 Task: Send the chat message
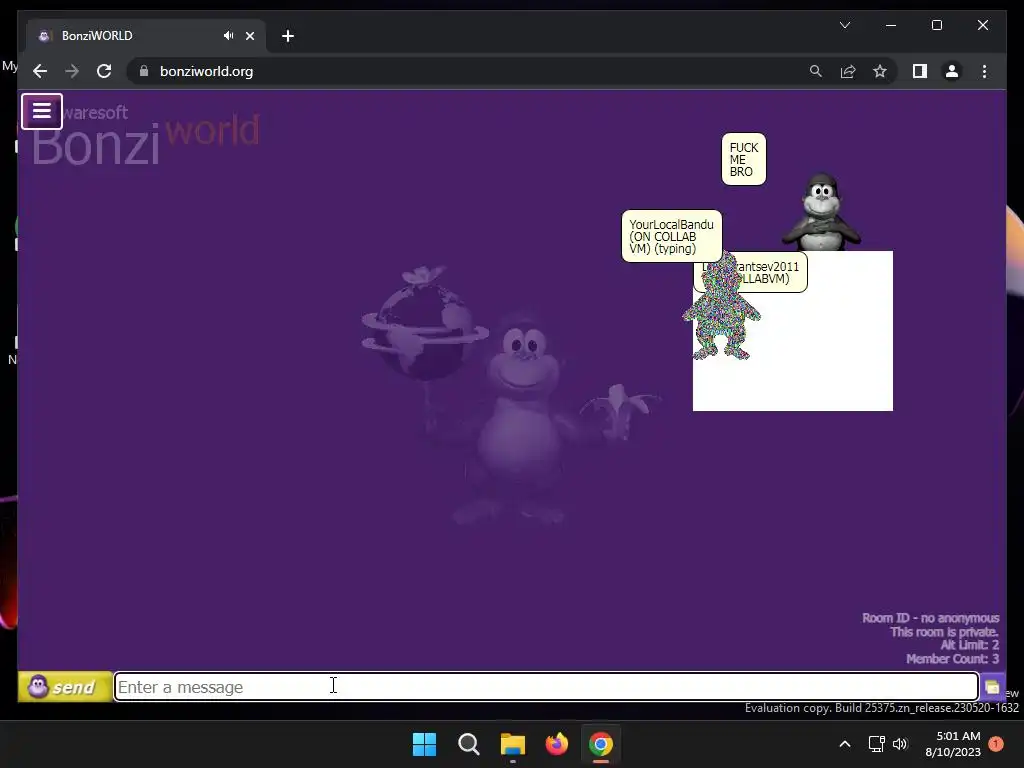point(65,687)
